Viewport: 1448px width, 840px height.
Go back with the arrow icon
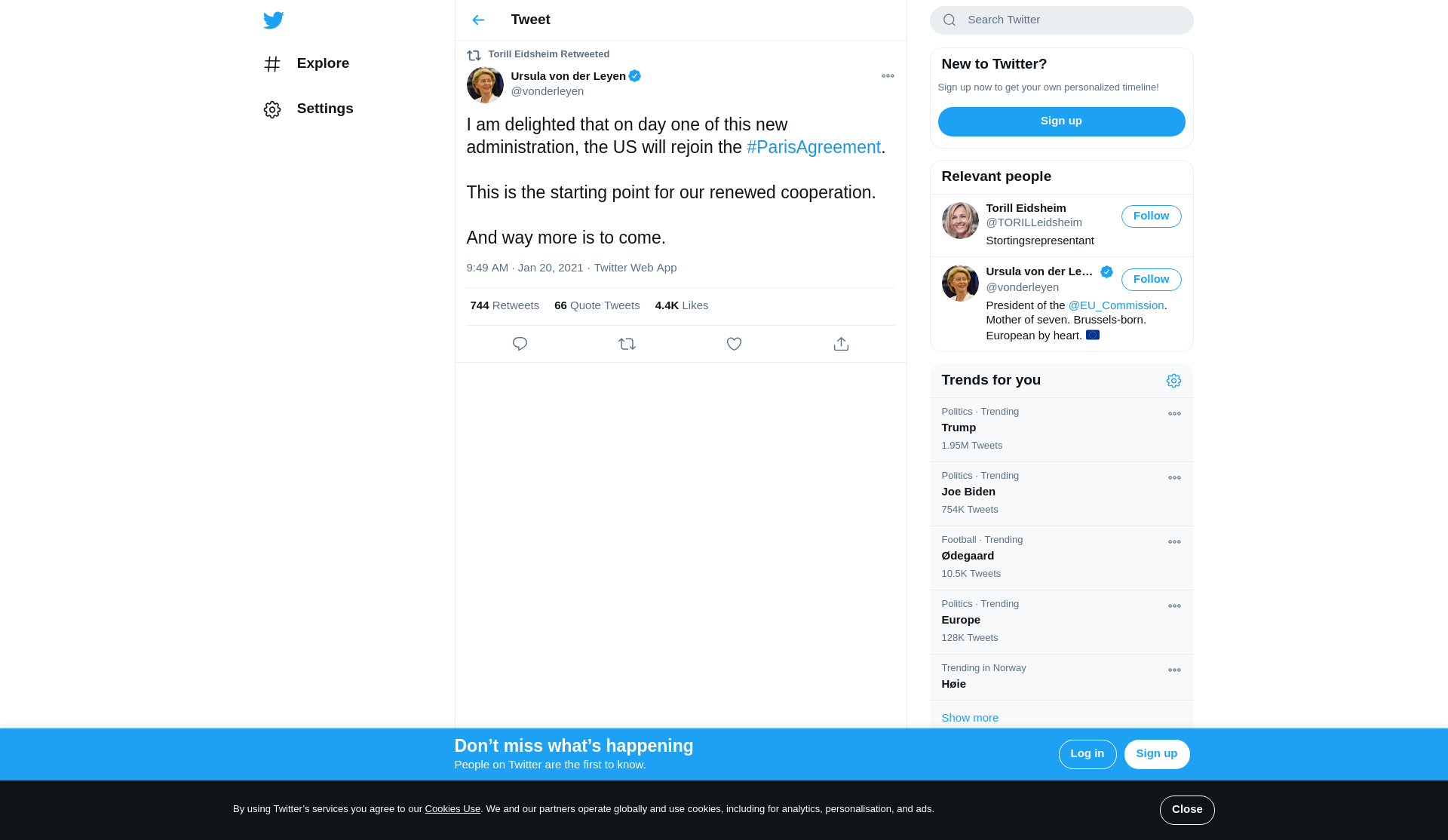pyautogui.click(x=478, y=20)
